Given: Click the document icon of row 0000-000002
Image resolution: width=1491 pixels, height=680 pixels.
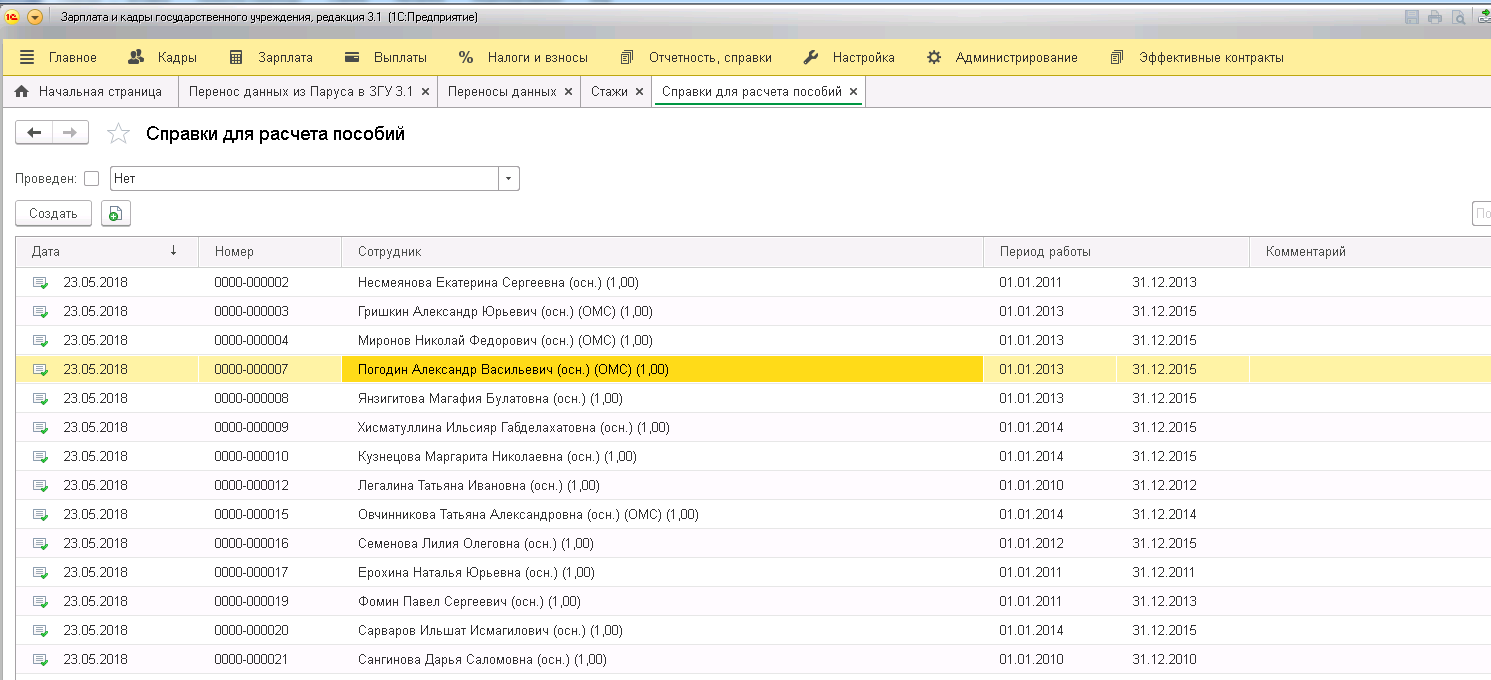Looking at the screenshot, I should click(x=40, y=283).
